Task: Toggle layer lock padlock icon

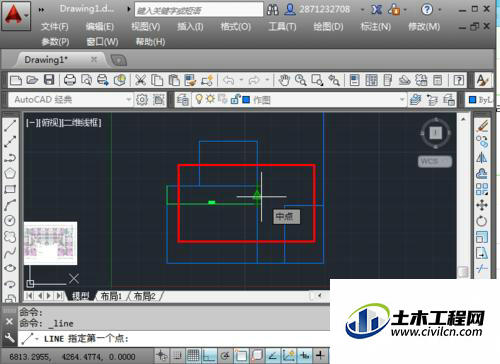Action: pyautogui.click(x=235, y=99)
